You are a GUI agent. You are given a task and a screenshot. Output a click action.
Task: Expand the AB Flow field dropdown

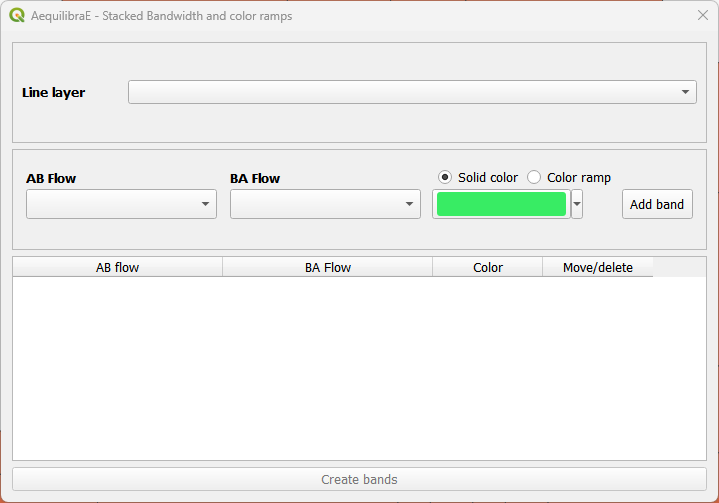click(x=121, y=204)
